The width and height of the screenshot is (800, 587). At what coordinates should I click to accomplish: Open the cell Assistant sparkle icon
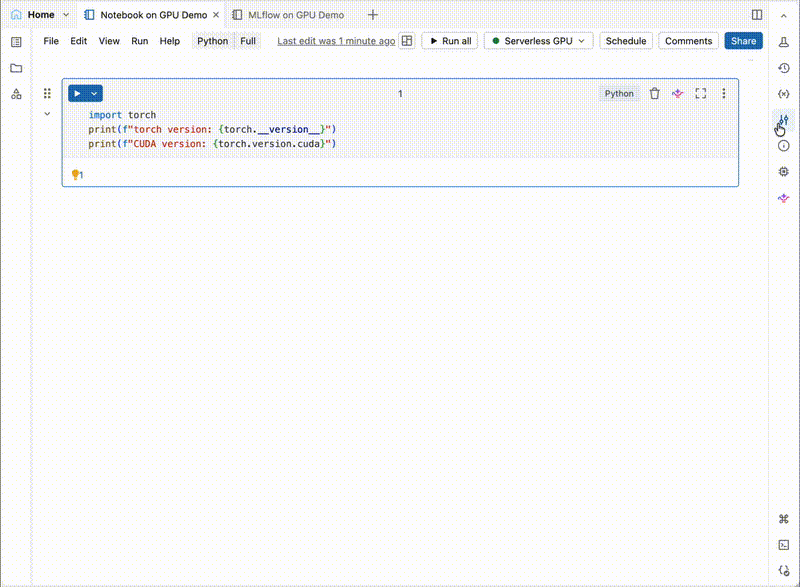tap(678, 93)
